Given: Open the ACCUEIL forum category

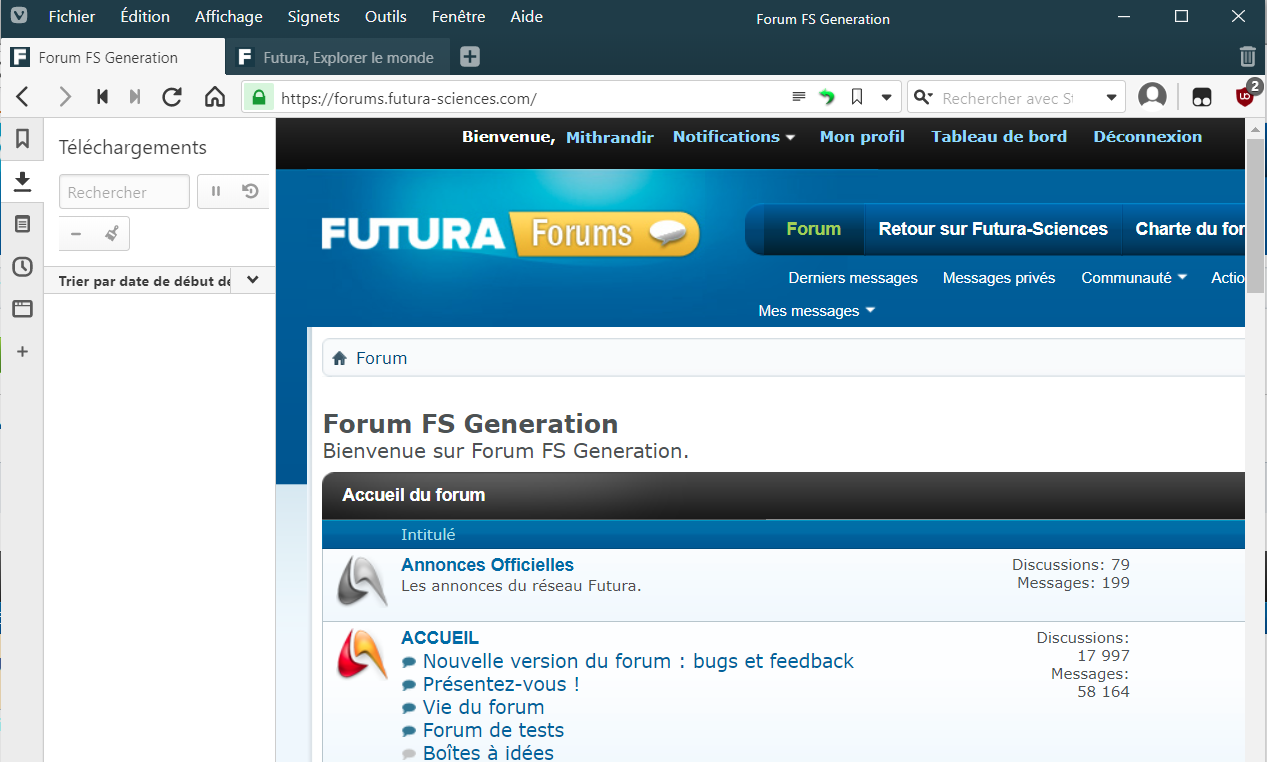Looking at the screenshot, I should [x=440, y=638].
